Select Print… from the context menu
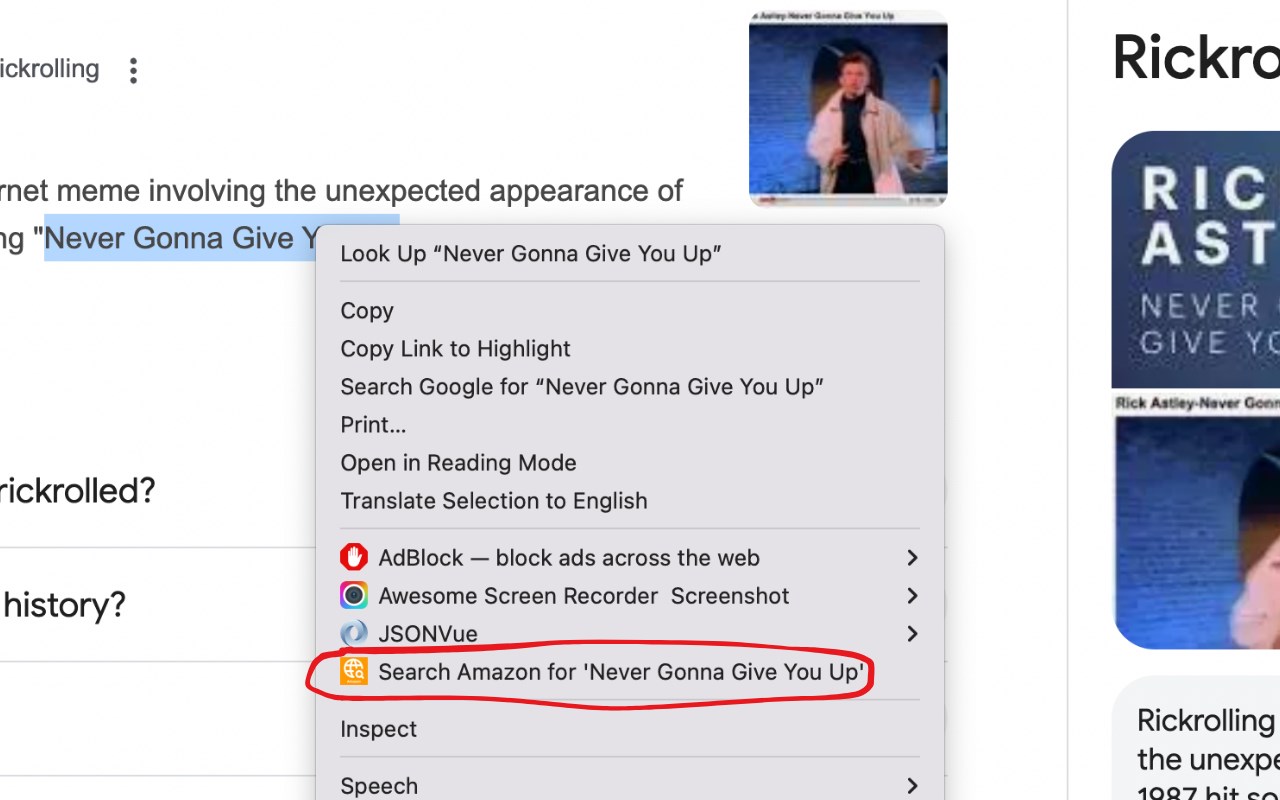 [373, 425]
